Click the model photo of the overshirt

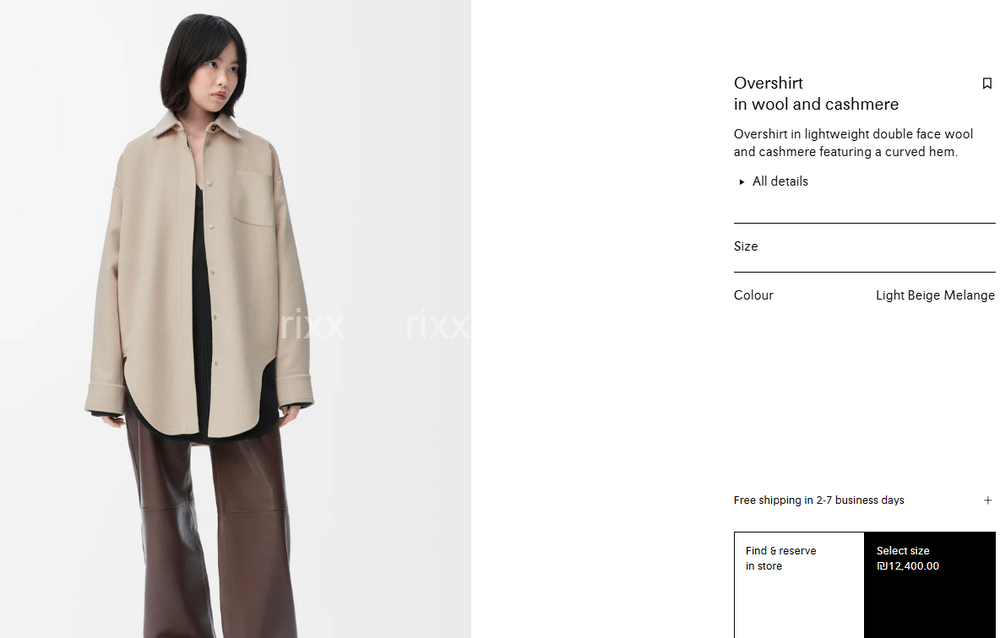[235, 319]
